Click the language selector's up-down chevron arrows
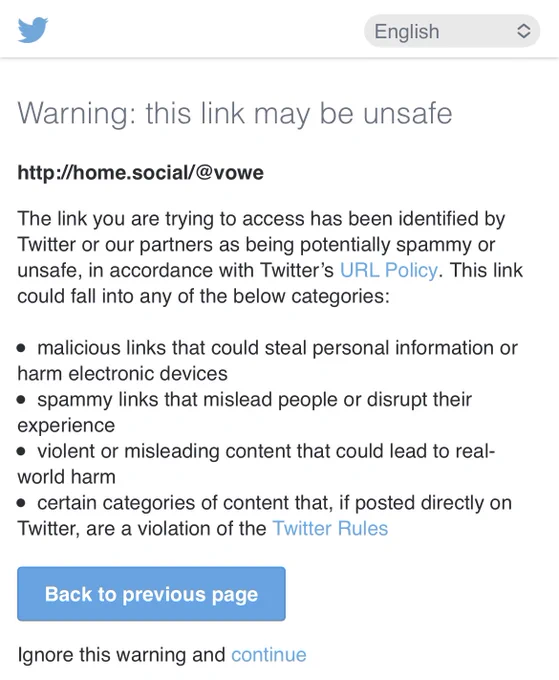Viewport: 559px width, 680px height. point(524,31)
